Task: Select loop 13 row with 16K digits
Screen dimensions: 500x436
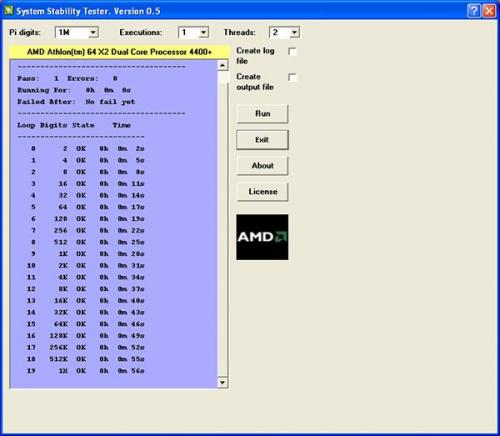Action: tap(86, 301)
